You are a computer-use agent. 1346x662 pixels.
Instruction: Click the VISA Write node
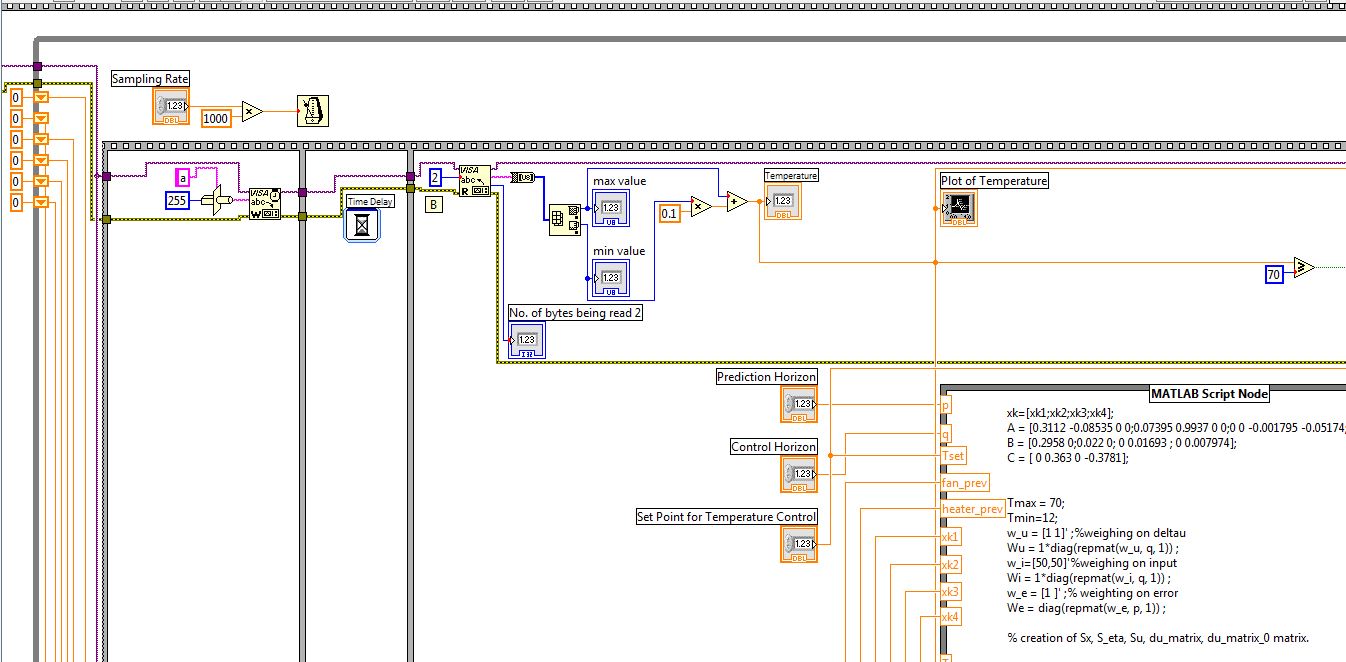coord(265,203)
